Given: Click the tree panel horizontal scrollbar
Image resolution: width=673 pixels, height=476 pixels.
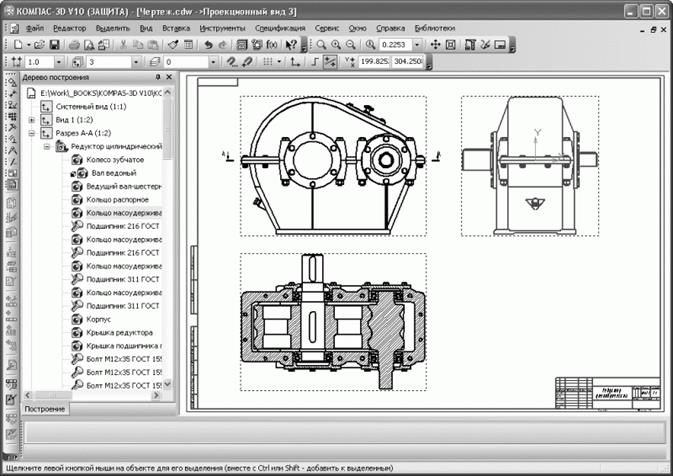Looking at the screenshot, I should (x=92, y=395).
